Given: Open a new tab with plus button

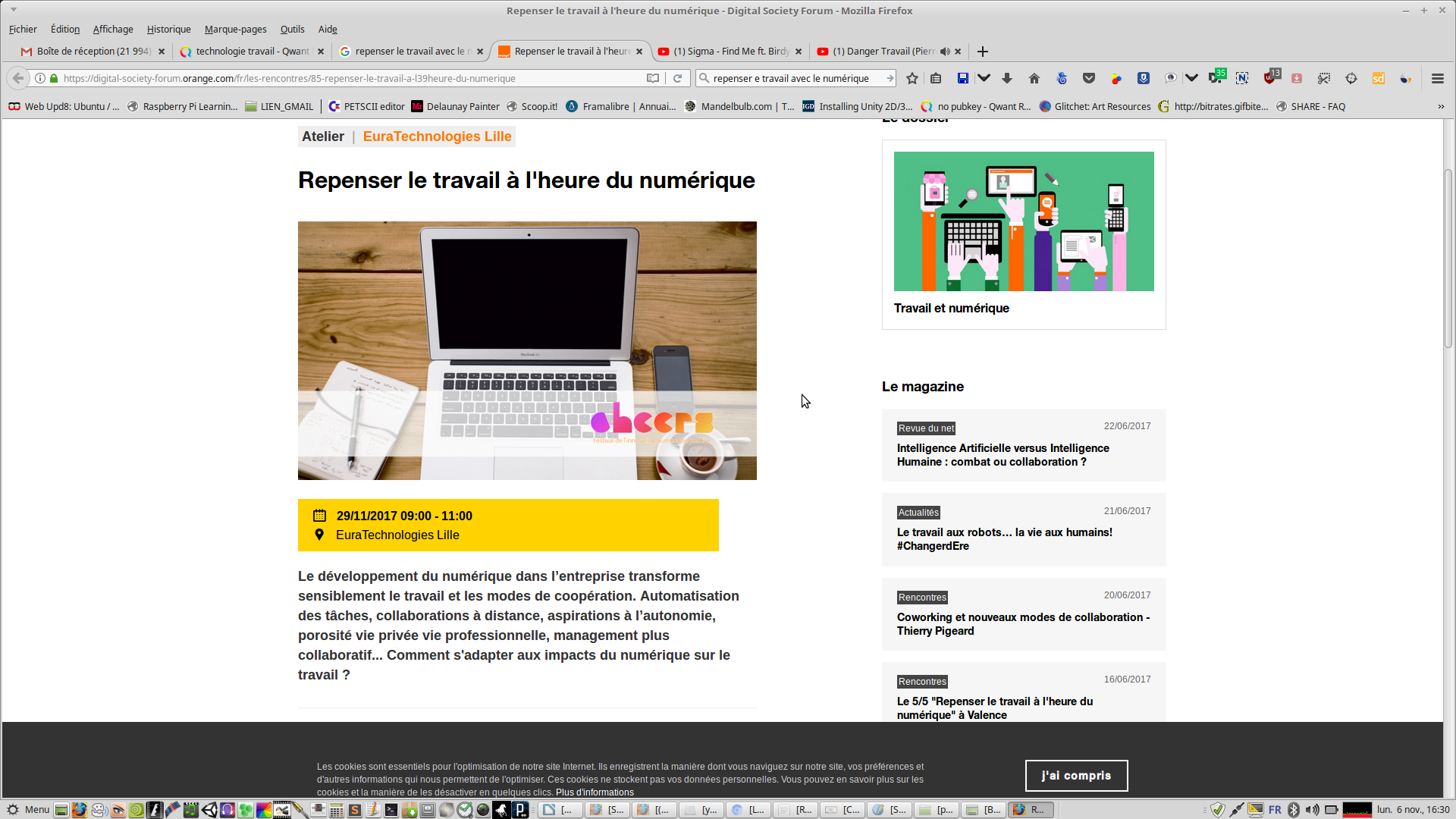Looking at the screenshot, I should tap(983, 52).
